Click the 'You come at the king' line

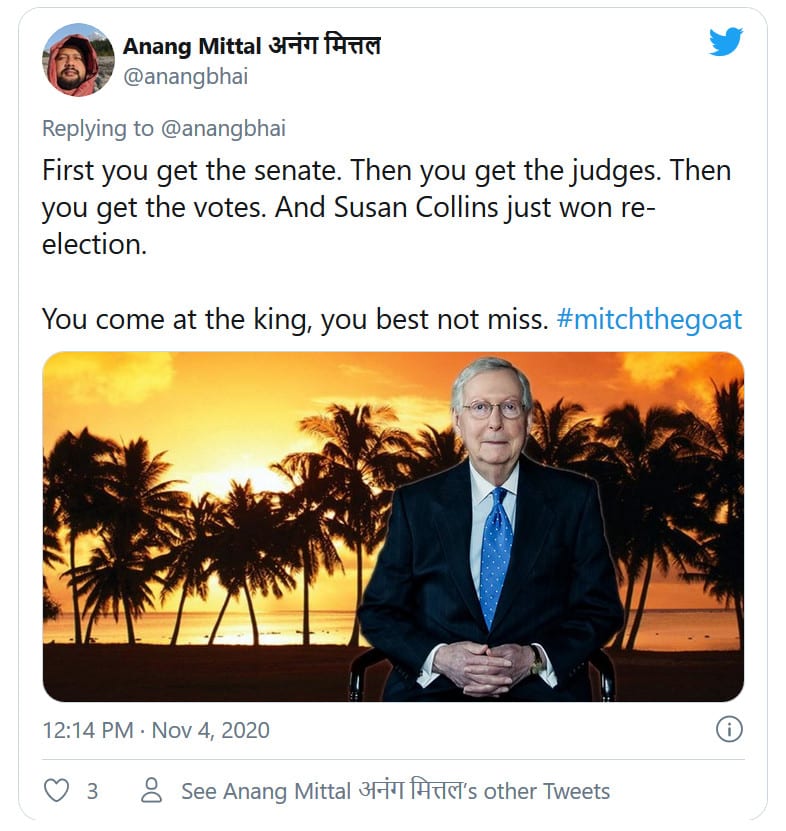(x=295, y=320)
